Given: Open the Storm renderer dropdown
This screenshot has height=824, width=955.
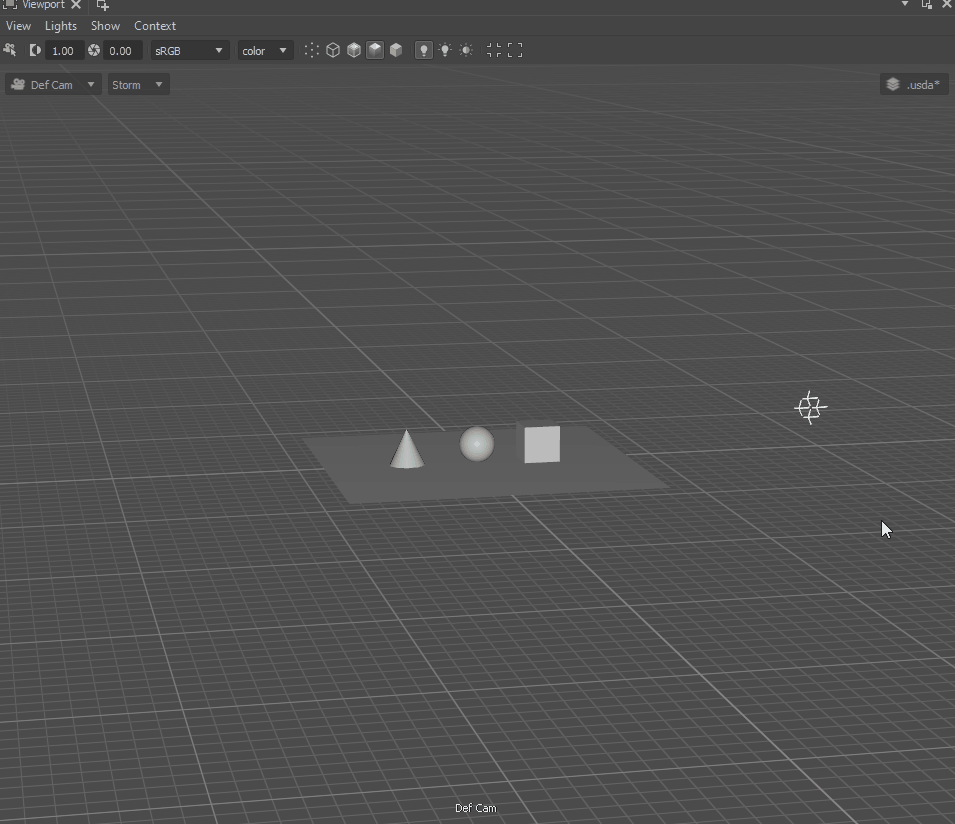Looking at the screenshot, I should (x=138, y=85).
